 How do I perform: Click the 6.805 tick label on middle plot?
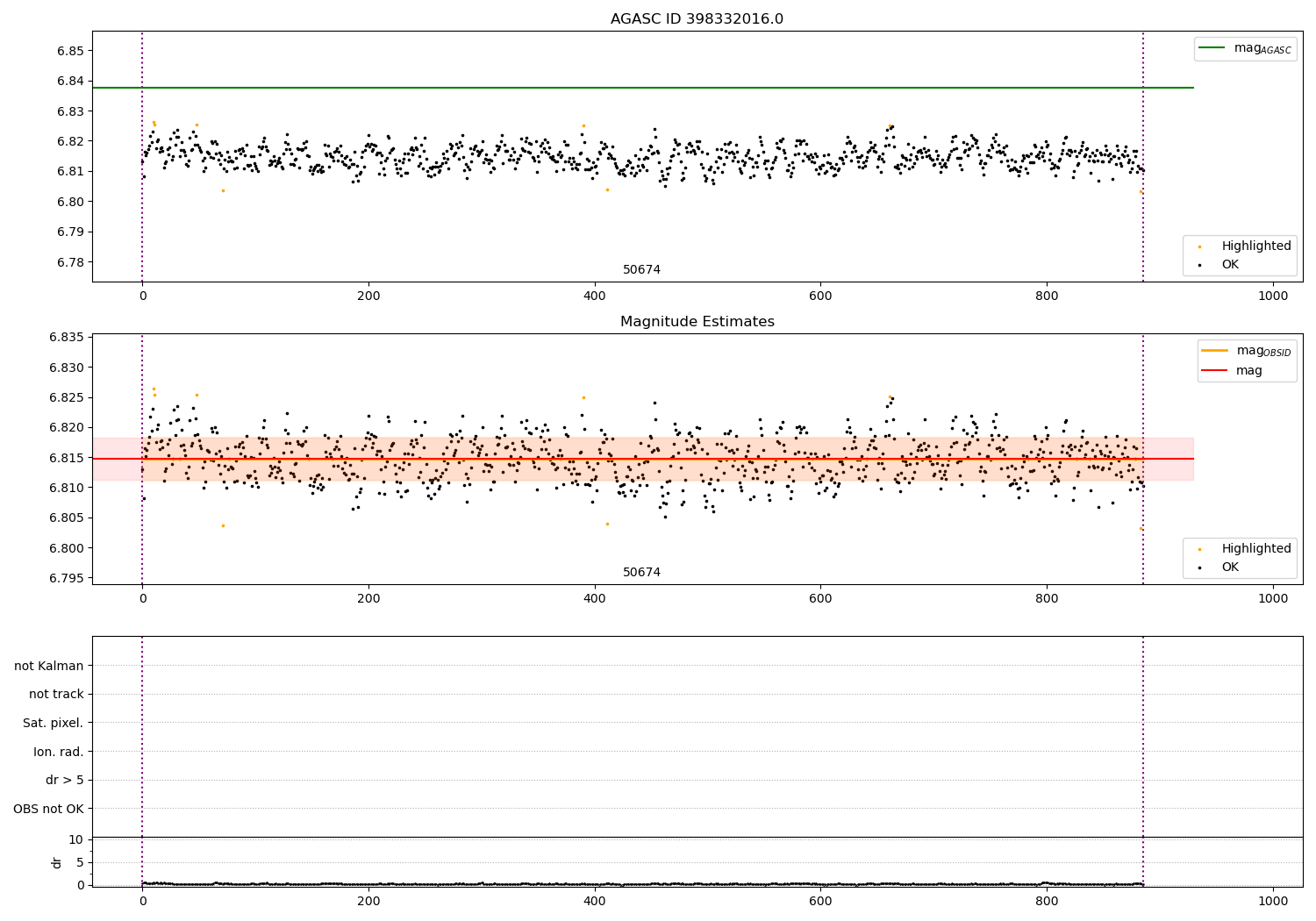pos(65,518)
